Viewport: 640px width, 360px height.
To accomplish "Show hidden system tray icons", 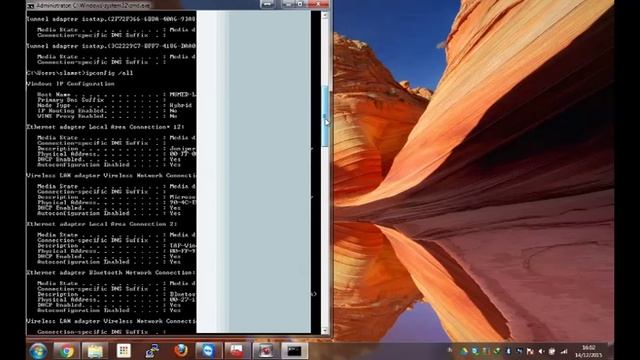I will (x=450, y=351).
